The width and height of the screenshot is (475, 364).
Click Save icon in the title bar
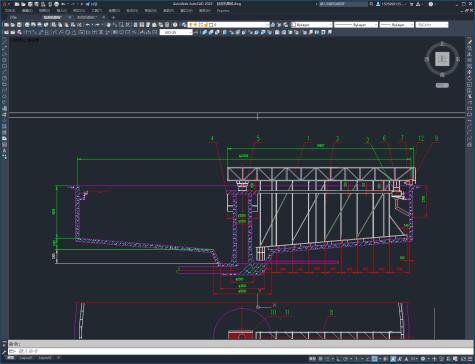30,4
